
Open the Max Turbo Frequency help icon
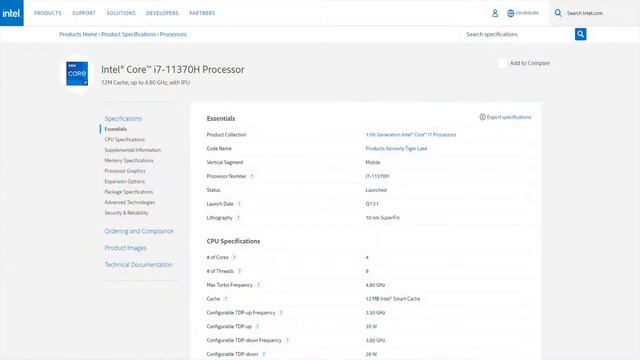coord(258,285)
